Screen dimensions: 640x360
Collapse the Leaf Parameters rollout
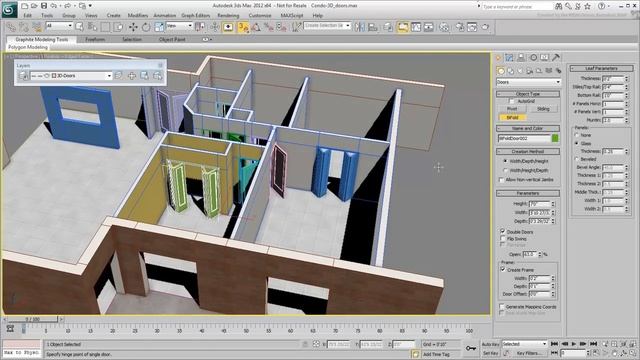602,68
